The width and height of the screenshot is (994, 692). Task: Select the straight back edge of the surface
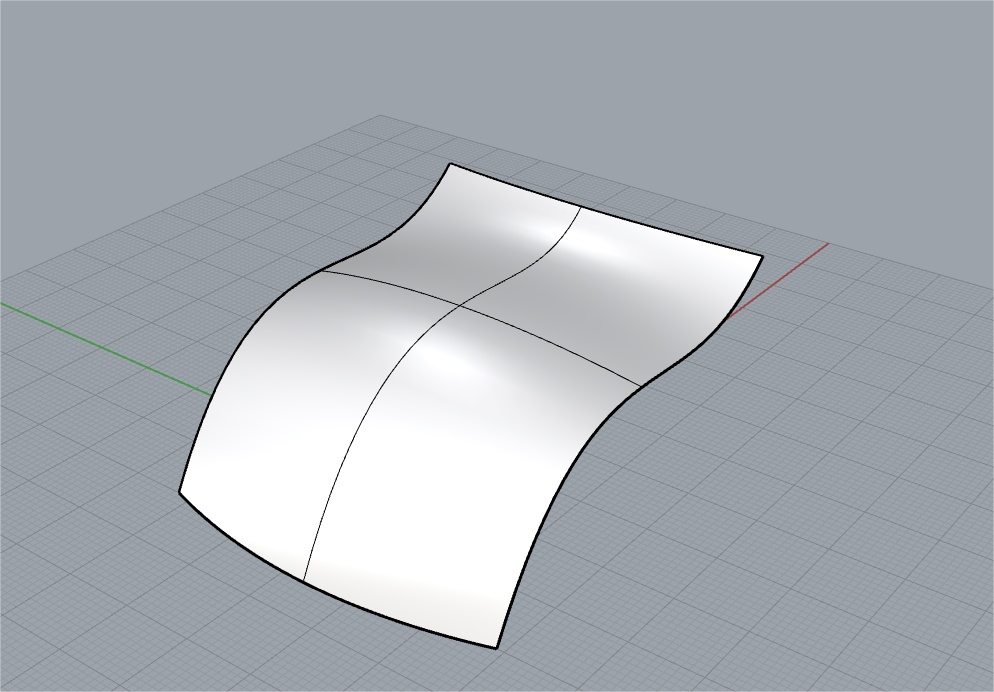point(606,210)
